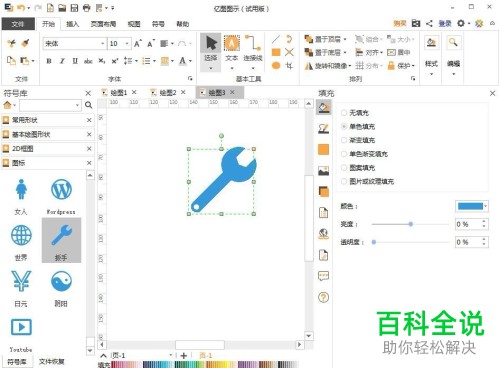This screenshot has height=368, width=500.
Task: Switch to the 视图 view ribbon tab
Action: coord(134,24)
